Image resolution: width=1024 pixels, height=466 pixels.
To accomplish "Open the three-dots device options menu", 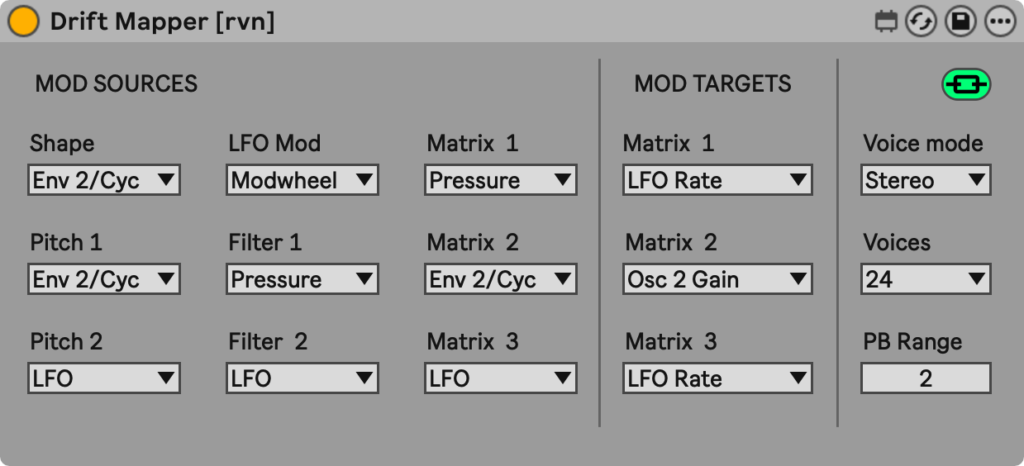I will (x=999, y=21).
